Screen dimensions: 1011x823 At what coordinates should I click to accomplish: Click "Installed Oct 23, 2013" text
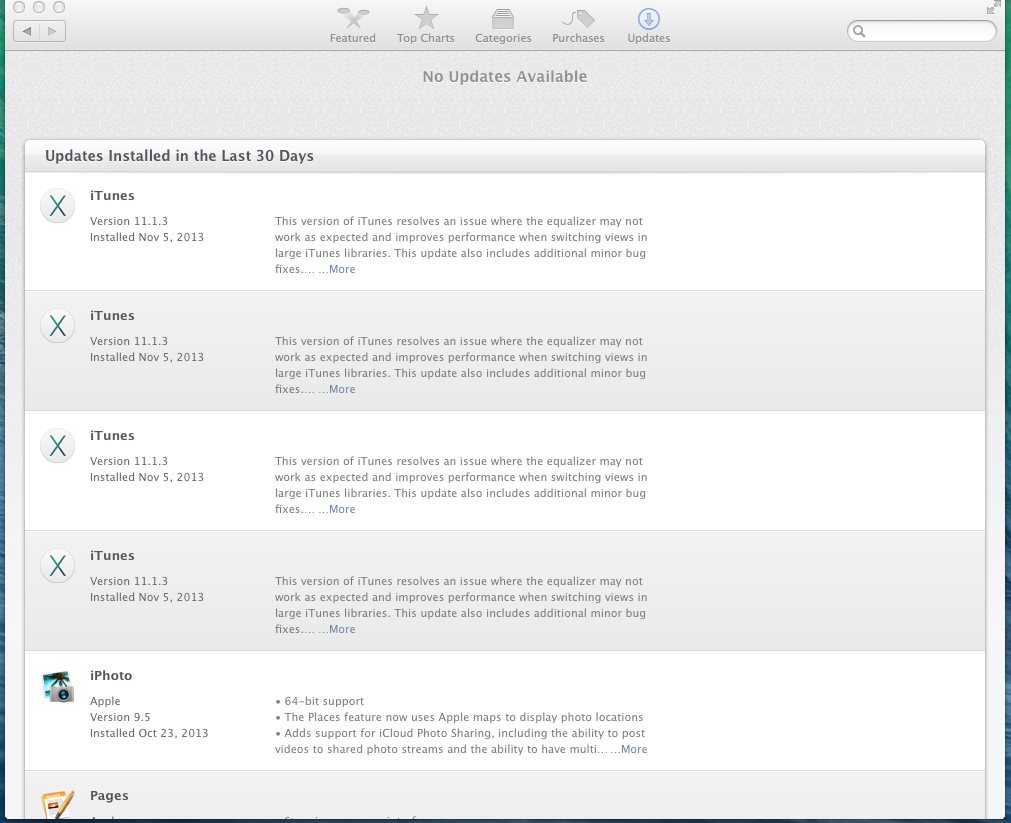point(149,733)
